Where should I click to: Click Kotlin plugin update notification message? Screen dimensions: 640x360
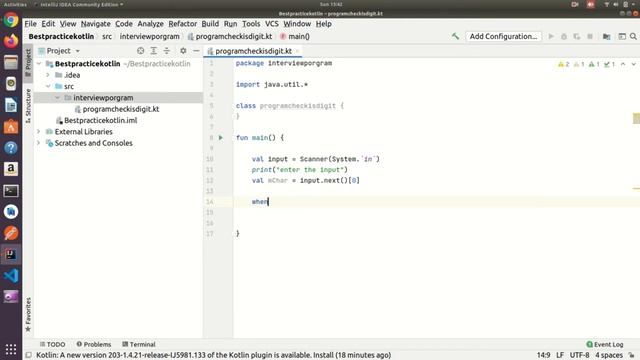213,355
